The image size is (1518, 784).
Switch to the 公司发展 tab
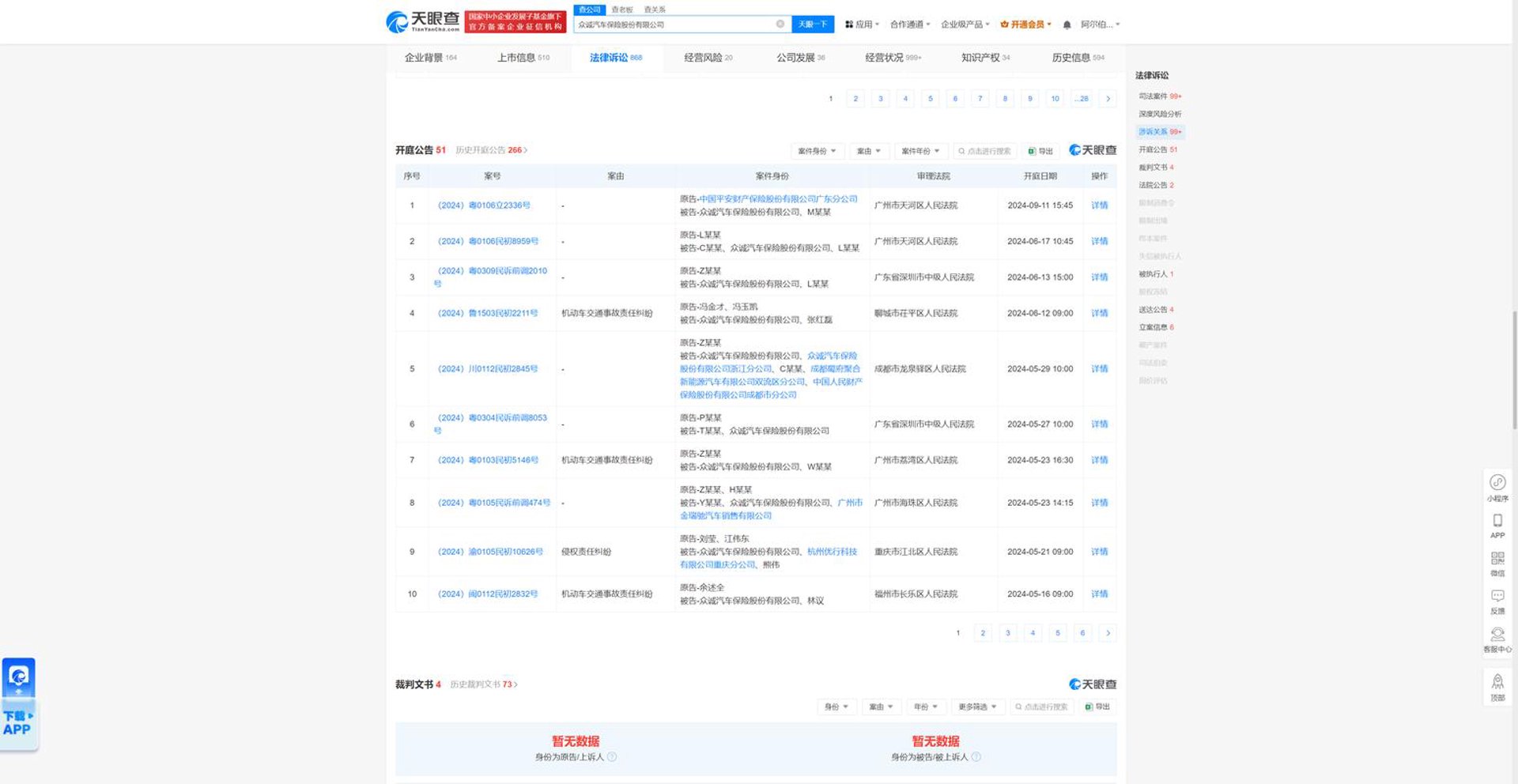coord(801,58)
